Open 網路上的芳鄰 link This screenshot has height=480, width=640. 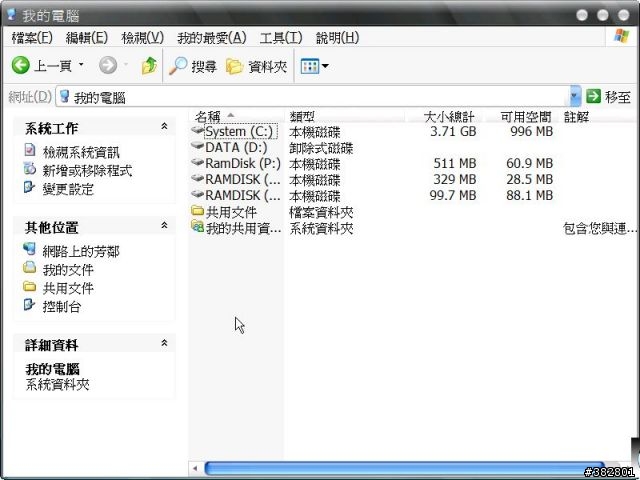tap(81, 251)
